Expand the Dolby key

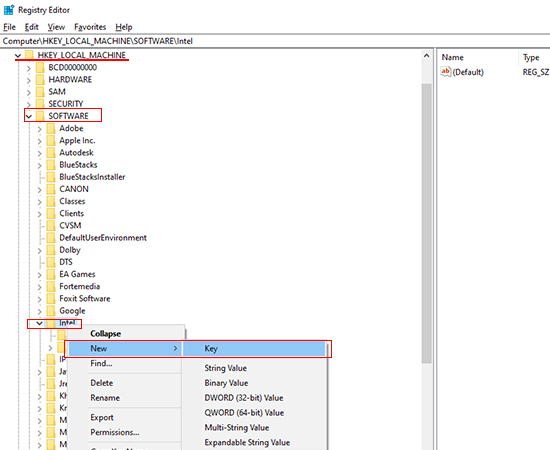pos(39,250)
